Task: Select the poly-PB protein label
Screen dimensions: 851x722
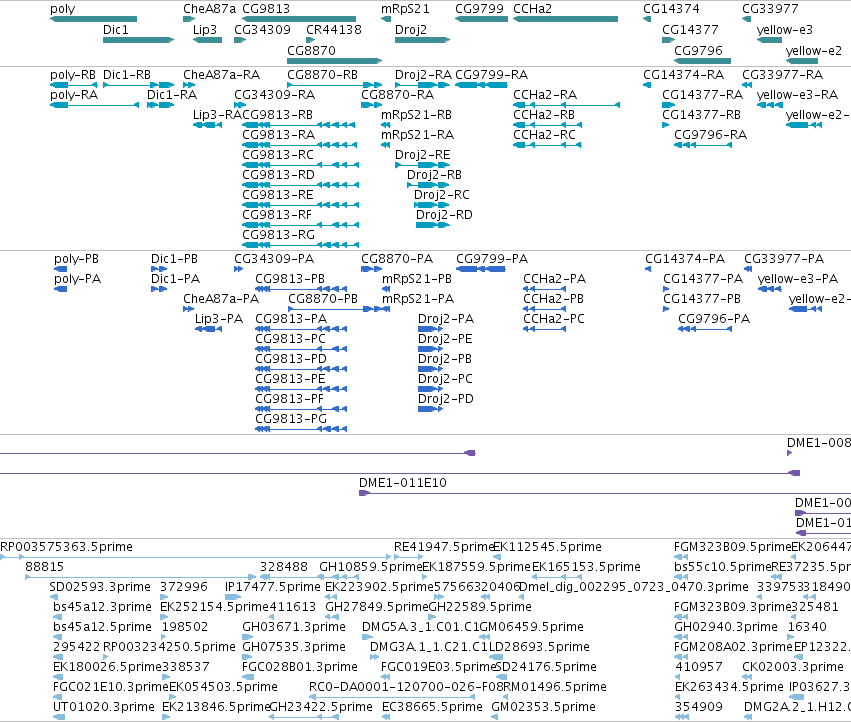Action: point(77,259)
